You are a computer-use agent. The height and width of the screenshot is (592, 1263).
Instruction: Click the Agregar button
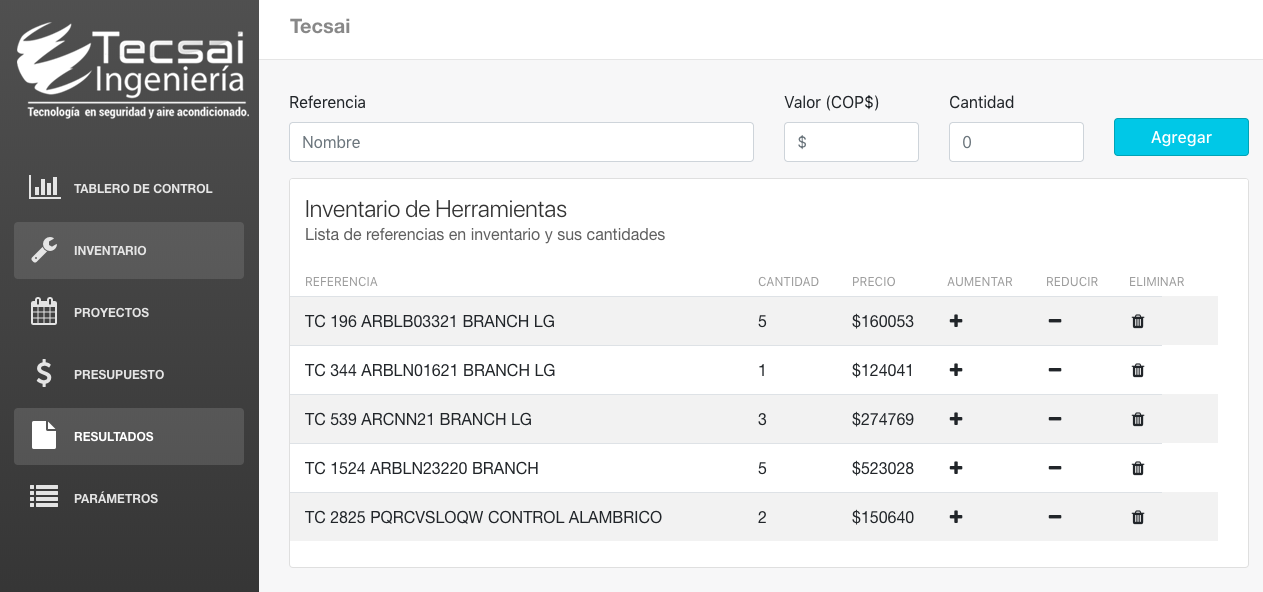pos(1180,137)
